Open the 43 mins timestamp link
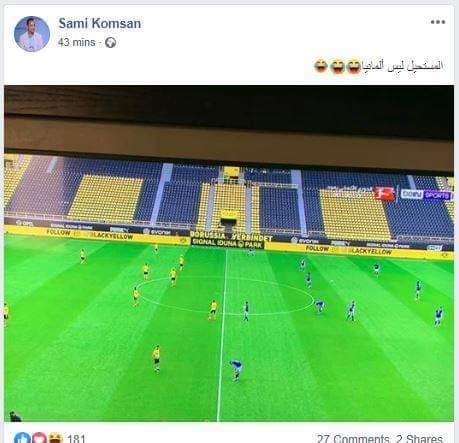 pos(76,42)
